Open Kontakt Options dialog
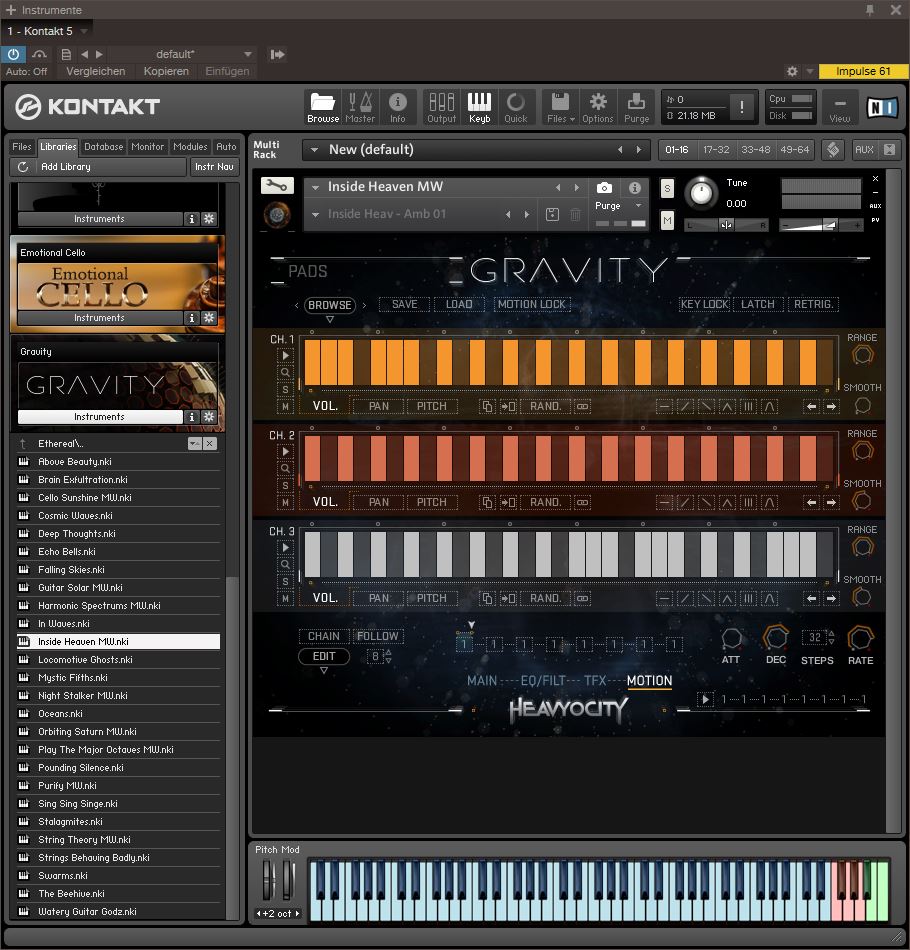Image resolution: width=910 pixels, height=950 pixels. [598, 107]
